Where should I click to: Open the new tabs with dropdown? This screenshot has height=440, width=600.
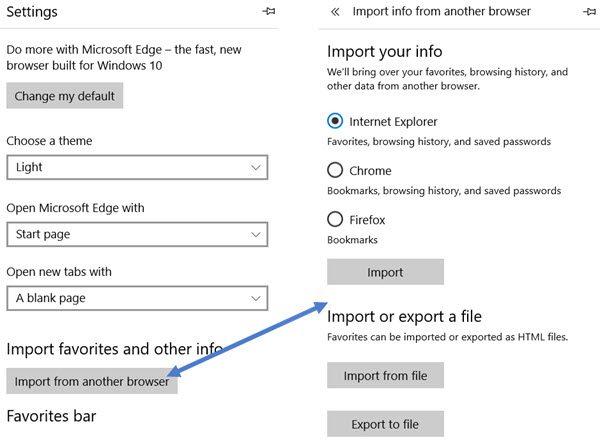[137, 298]
